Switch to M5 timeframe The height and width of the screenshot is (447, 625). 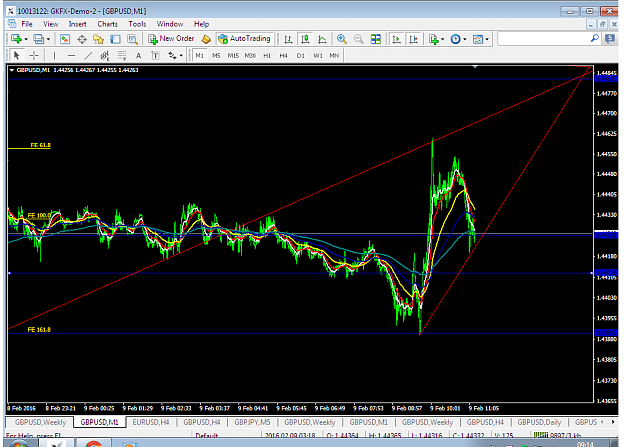click(x=216, y=55)
